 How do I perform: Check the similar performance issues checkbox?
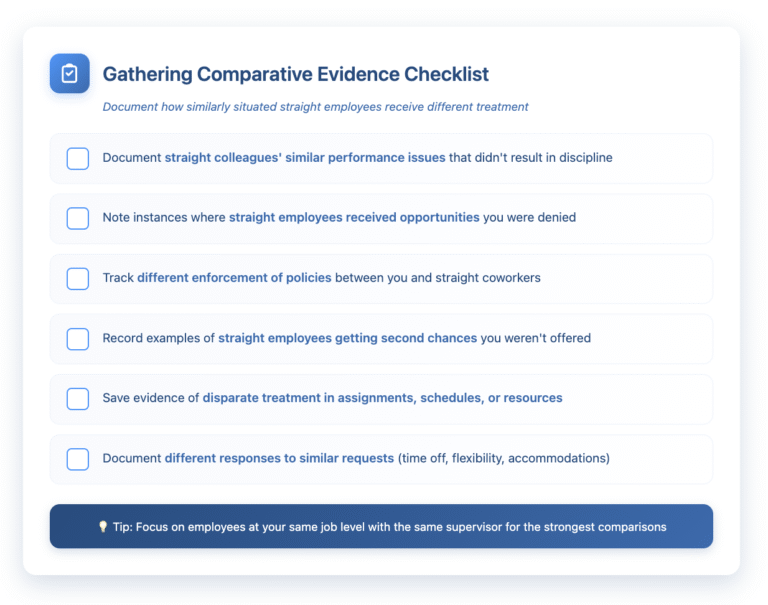click(78, 158)
